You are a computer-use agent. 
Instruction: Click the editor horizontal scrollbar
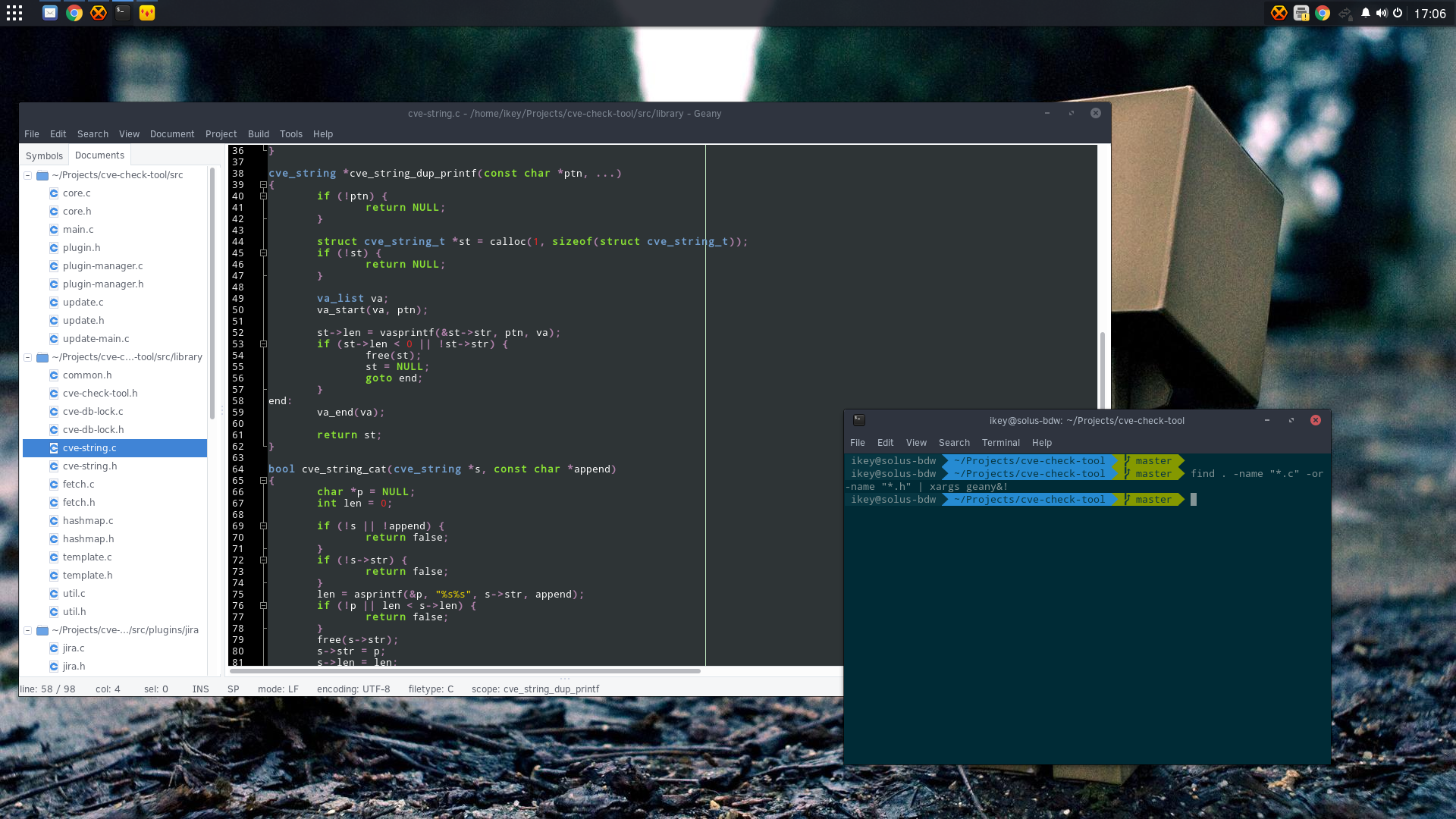pos(465,671)
